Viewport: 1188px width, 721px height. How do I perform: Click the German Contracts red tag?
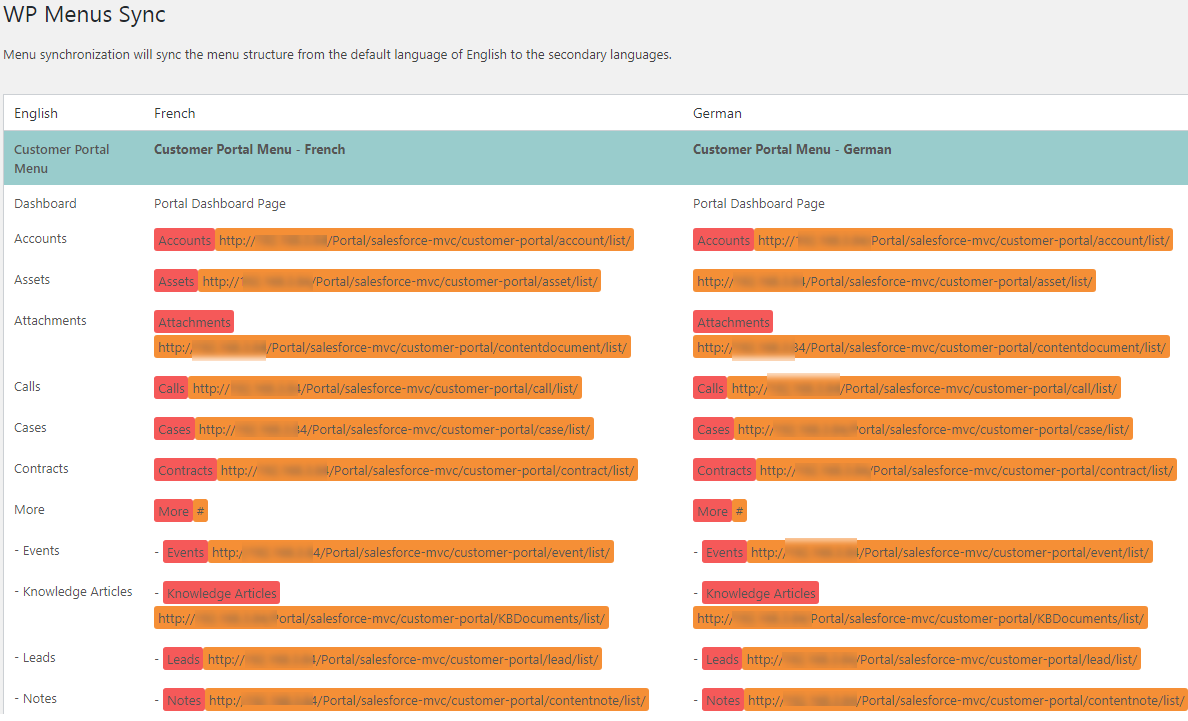point(724,470)
